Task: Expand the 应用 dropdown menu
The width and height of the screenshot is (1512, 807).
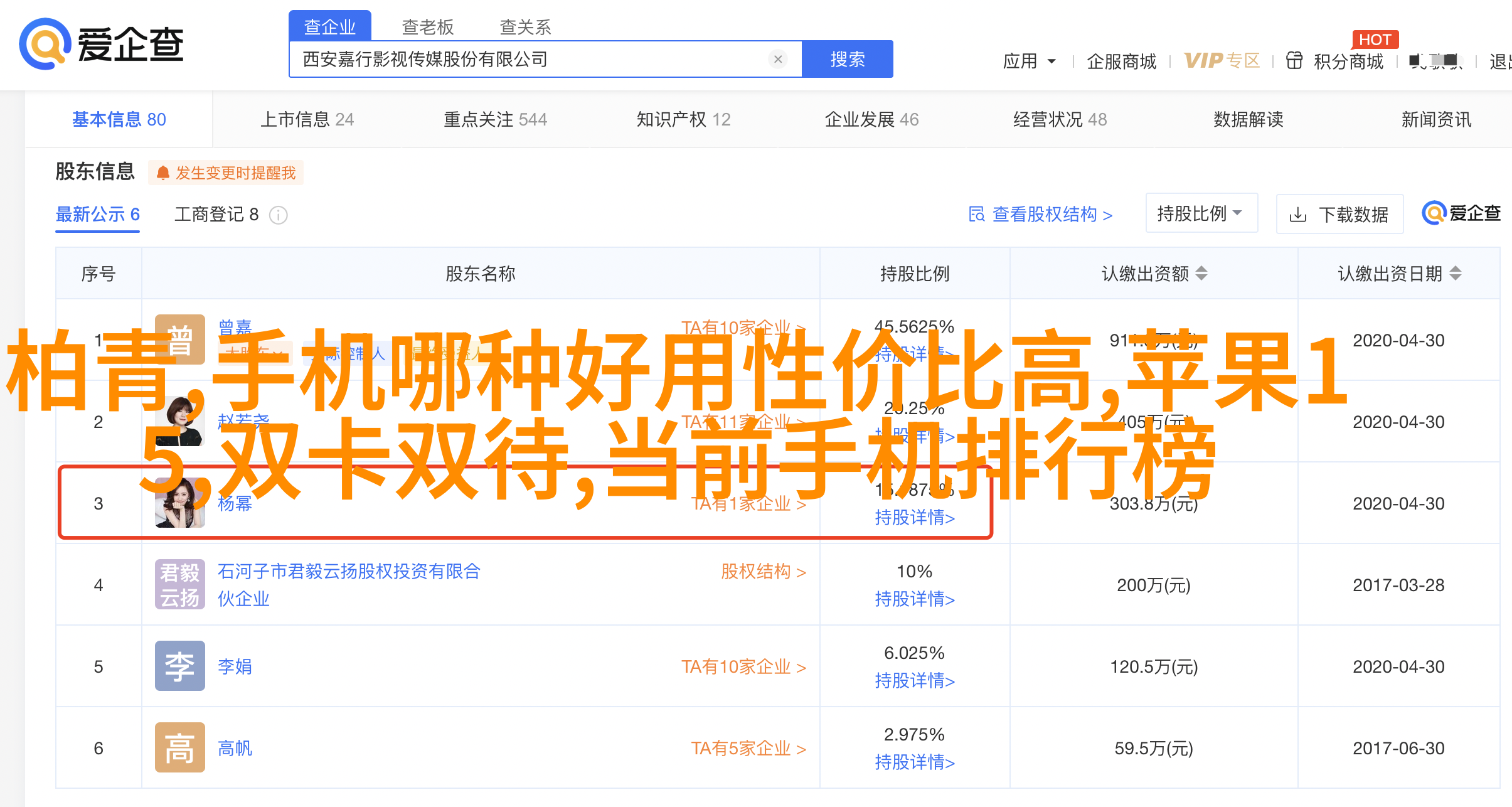Action: 1029,61
